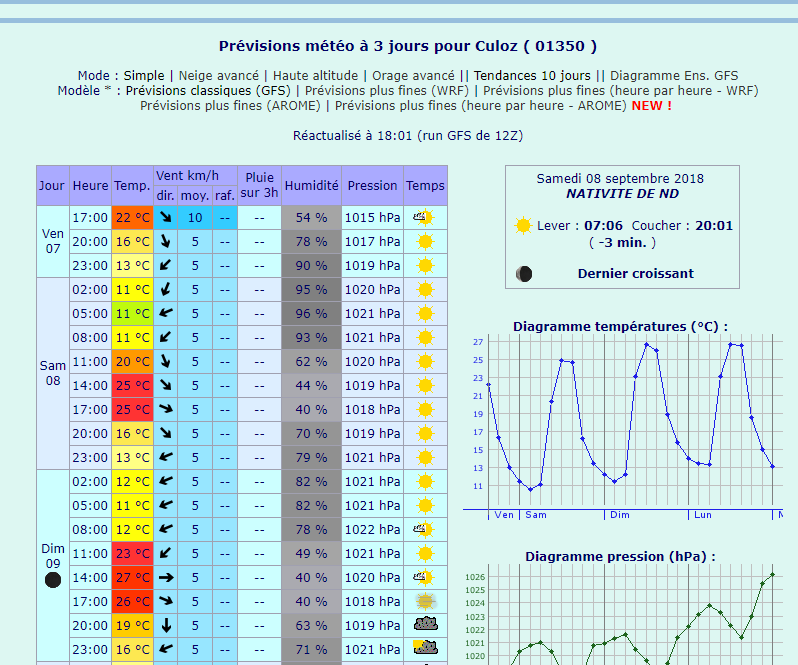This screenshot has height=665, width=798.
Task: Click wind speed 10 cell
Action: 195,218
